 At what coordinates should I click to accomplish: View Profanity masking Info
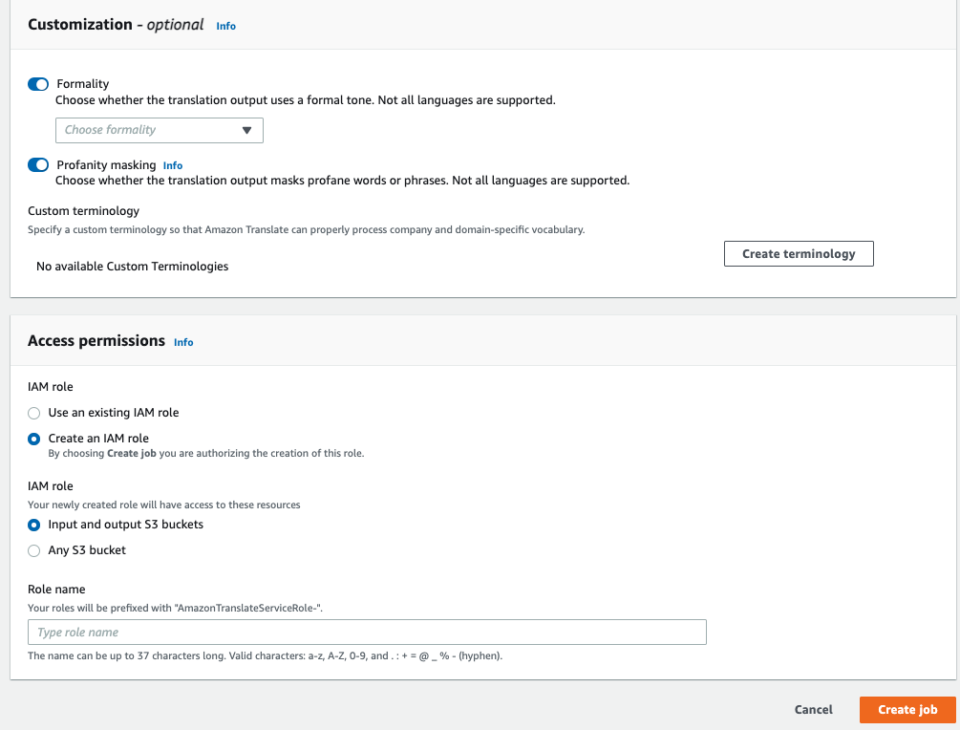coord(172,165)
